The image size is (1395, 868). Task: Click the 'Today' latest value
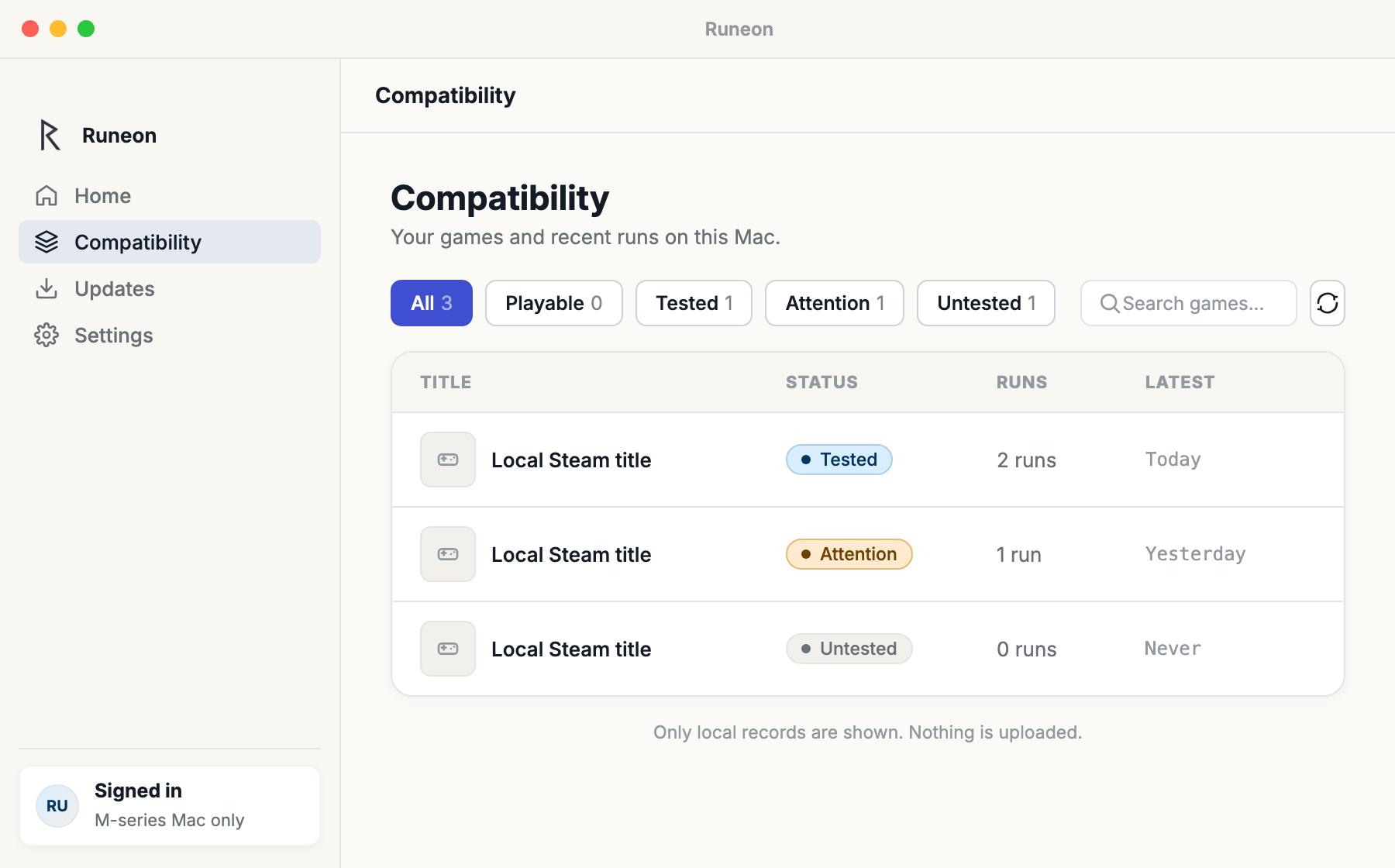(x=1173, y=460)
